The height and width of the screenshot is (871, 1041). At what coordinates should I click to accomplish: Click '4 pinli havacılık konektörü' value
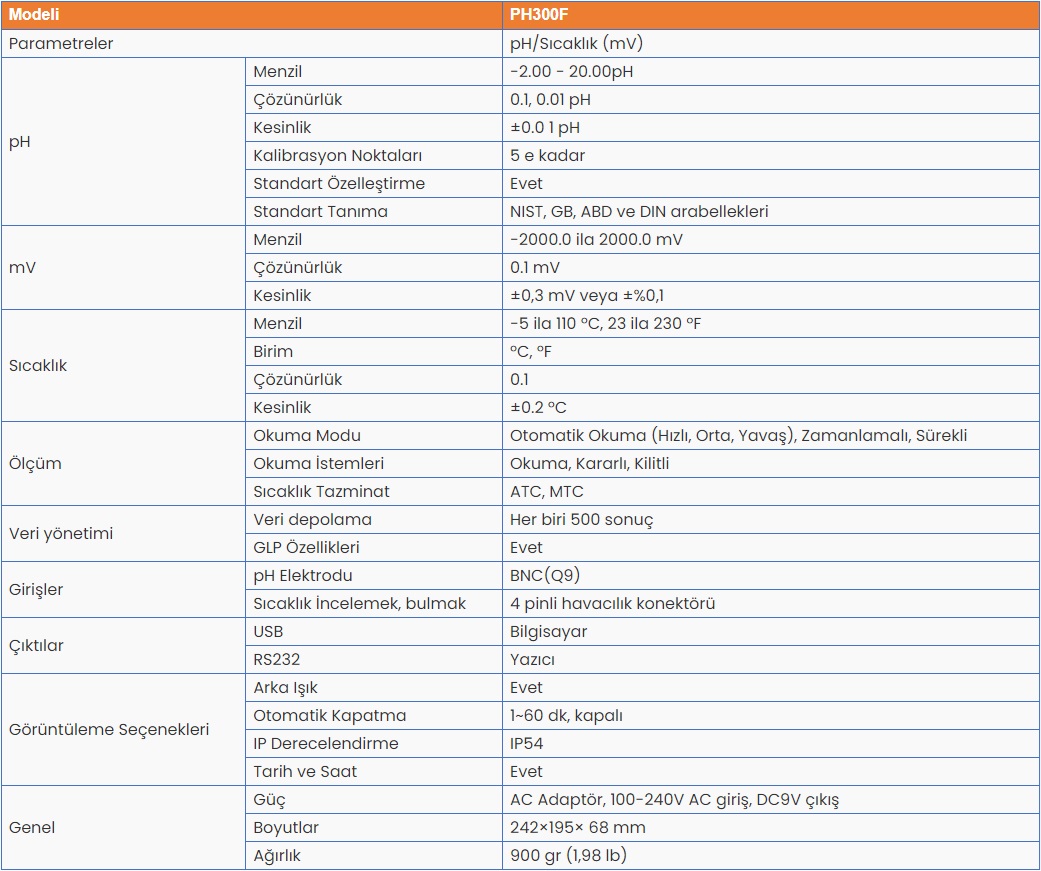click(x=613, y=603)
